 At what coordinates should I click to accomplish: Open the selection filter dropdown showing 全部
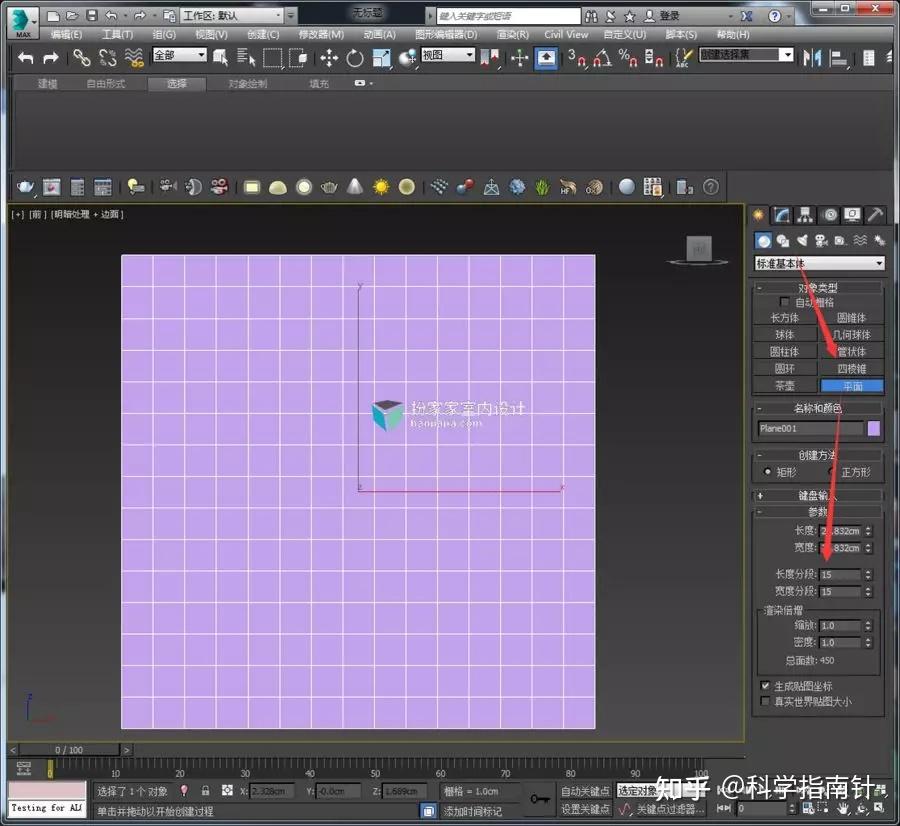click(178, 55)
